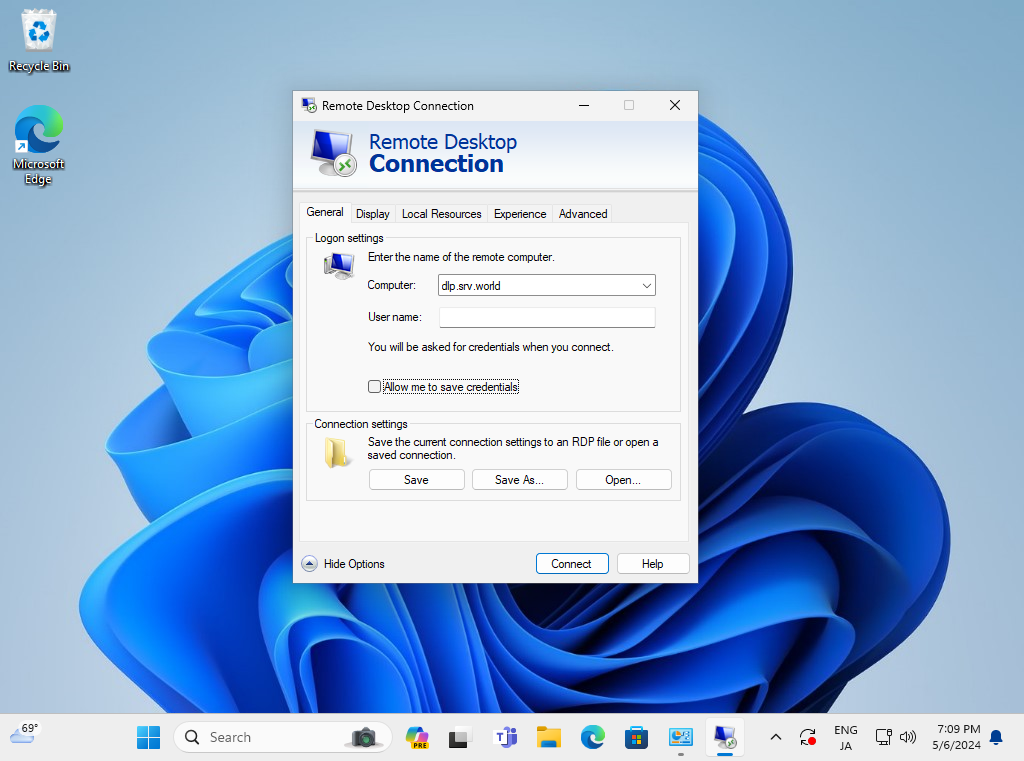Open Microsoft Teams from the taskbar

[506, 737]
